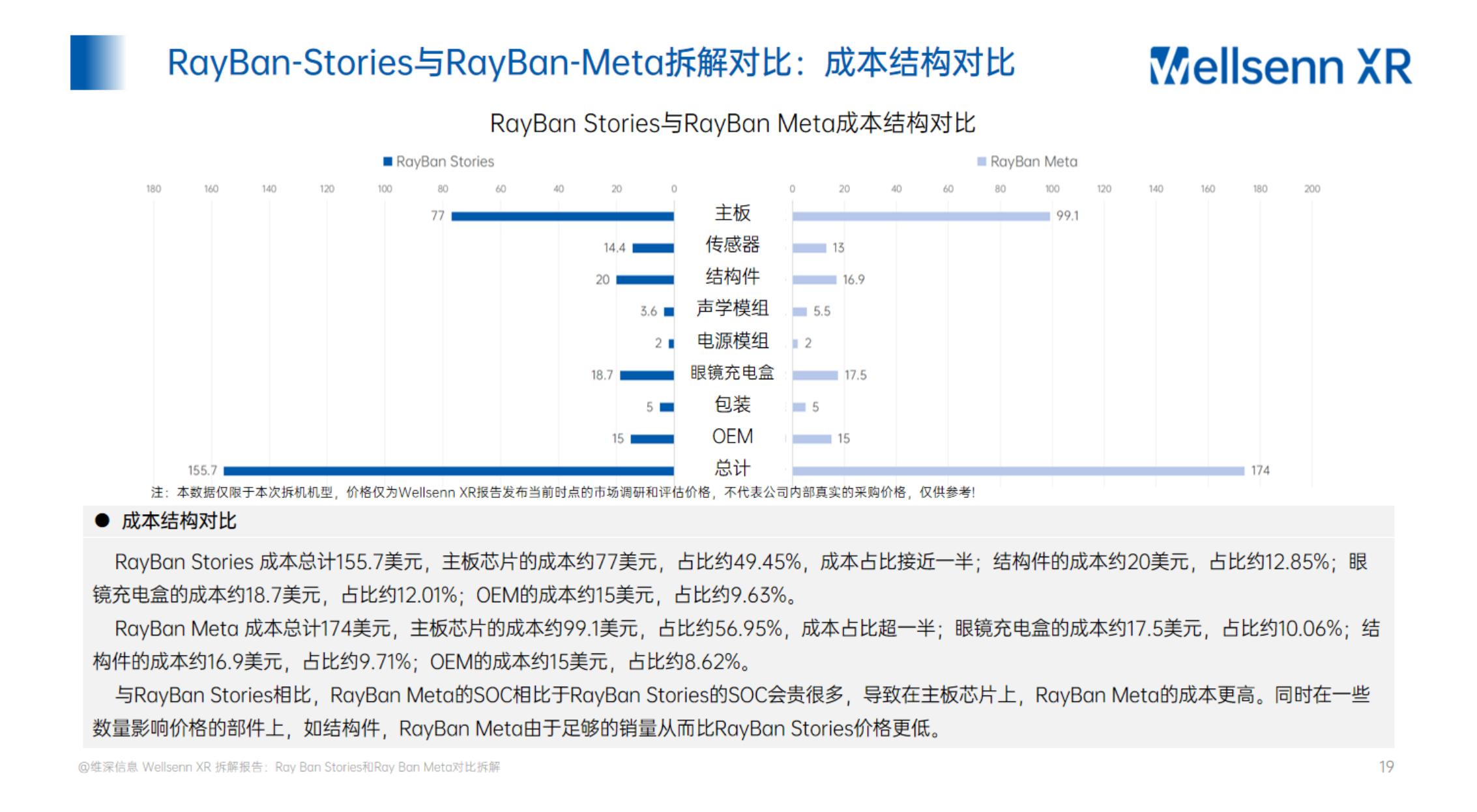Screen dimensions: 1477x812
Task: Click the light blue RayBan Meta legend swatch
Action: (982, 161)
